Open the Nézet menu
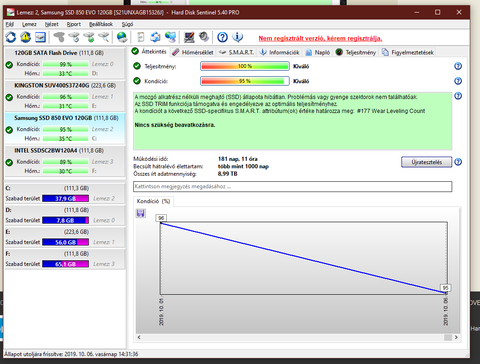The image size is (480, 364). pos(52,24)
